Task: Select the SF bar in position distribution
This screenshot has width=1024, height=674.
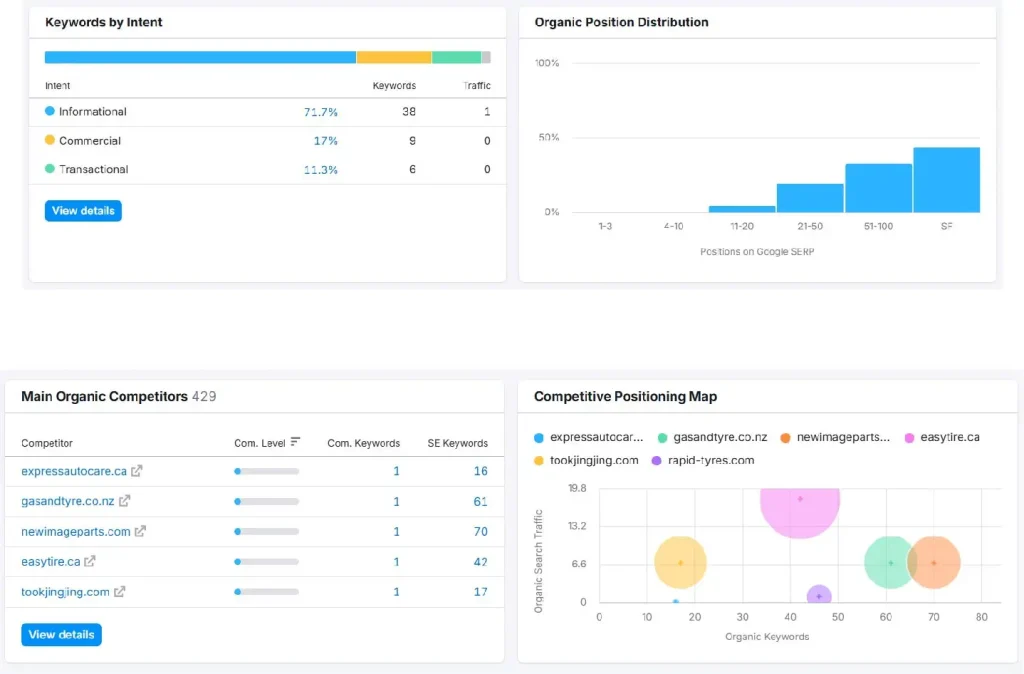Action: click(x=946, y=180)
